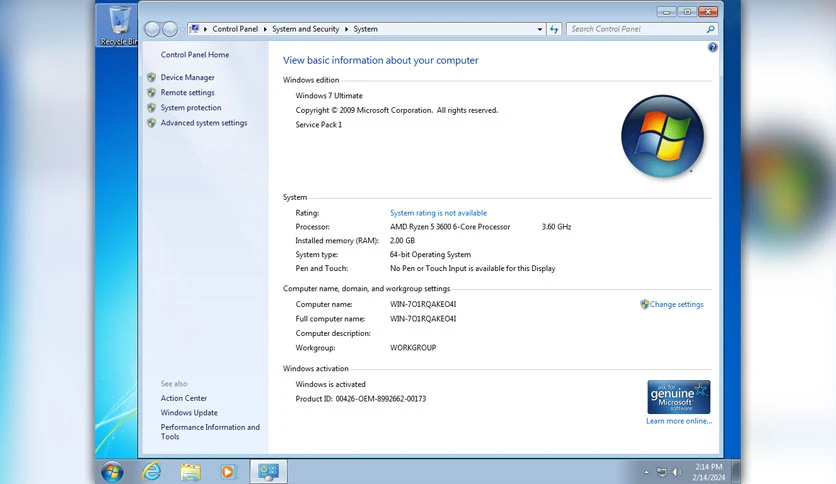836x484 pixels.
Task: Open Performance Information and Tools
Action: [210, 432]
